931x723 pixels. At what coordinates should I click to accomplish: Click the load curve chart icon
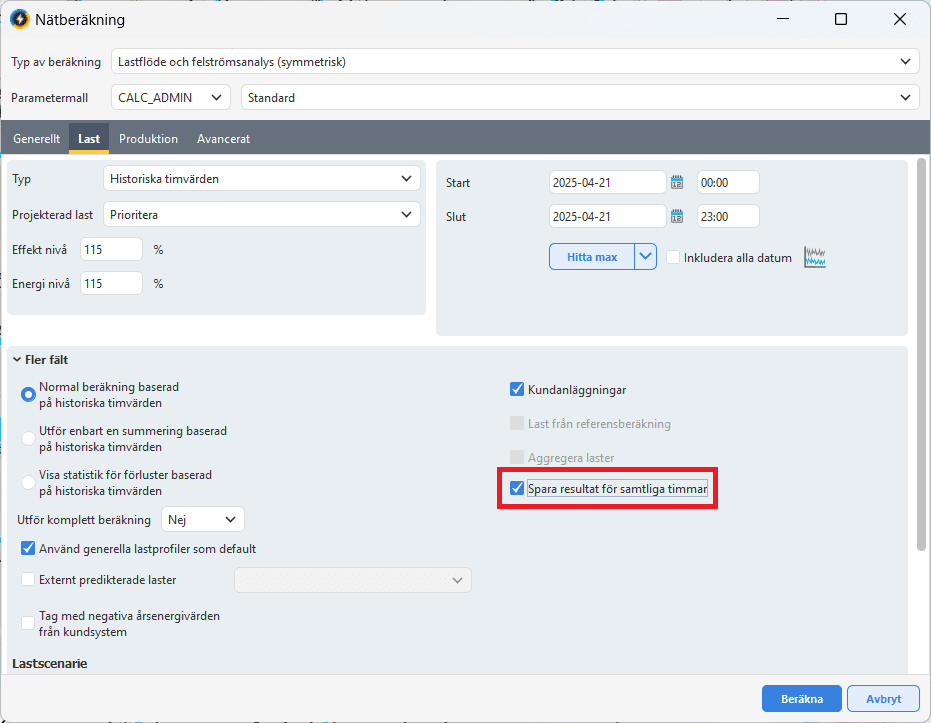[815, 257]
